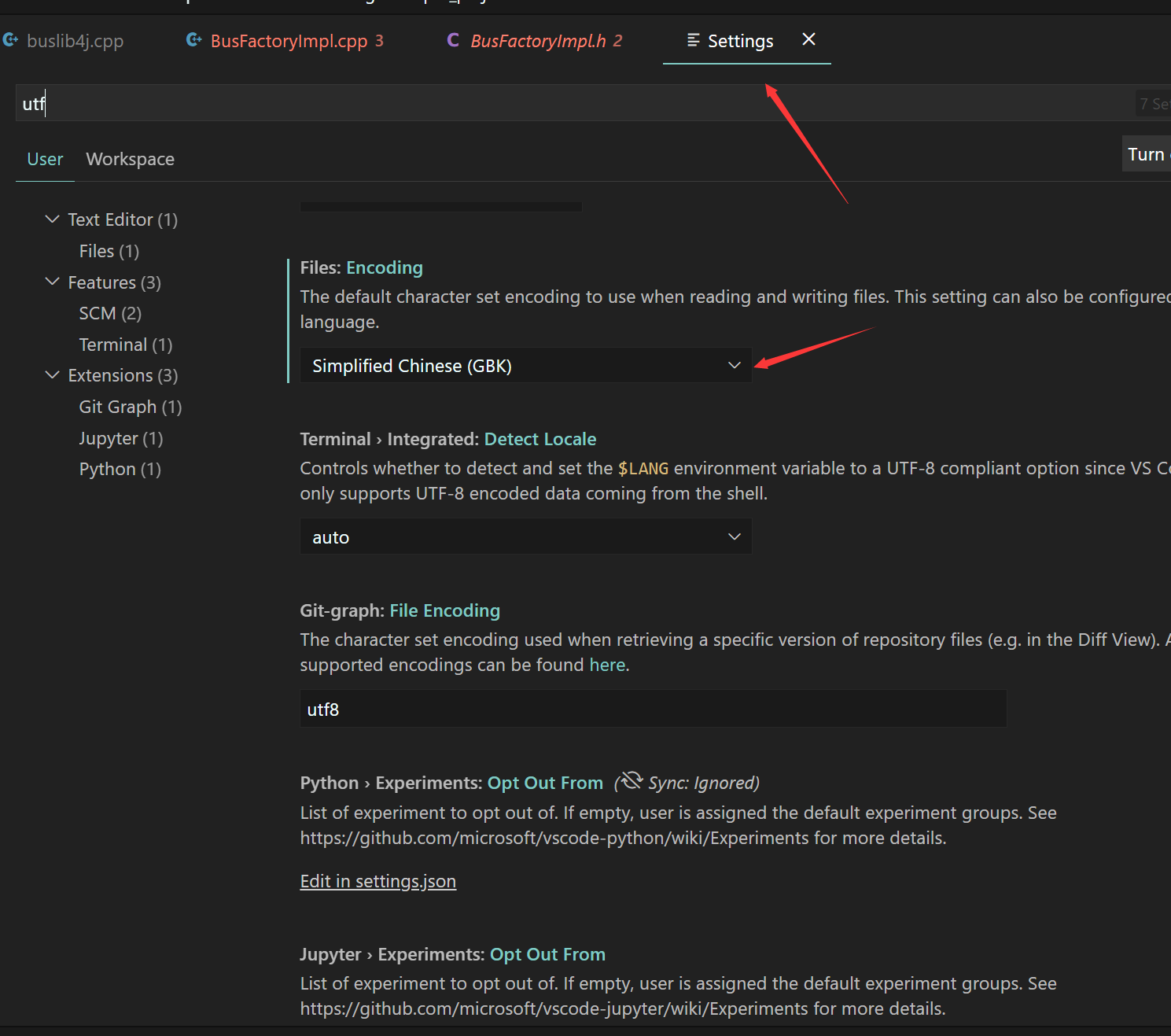Collapse the Text Editor section
This screenshot has height=1036, width=1171.
52,219
